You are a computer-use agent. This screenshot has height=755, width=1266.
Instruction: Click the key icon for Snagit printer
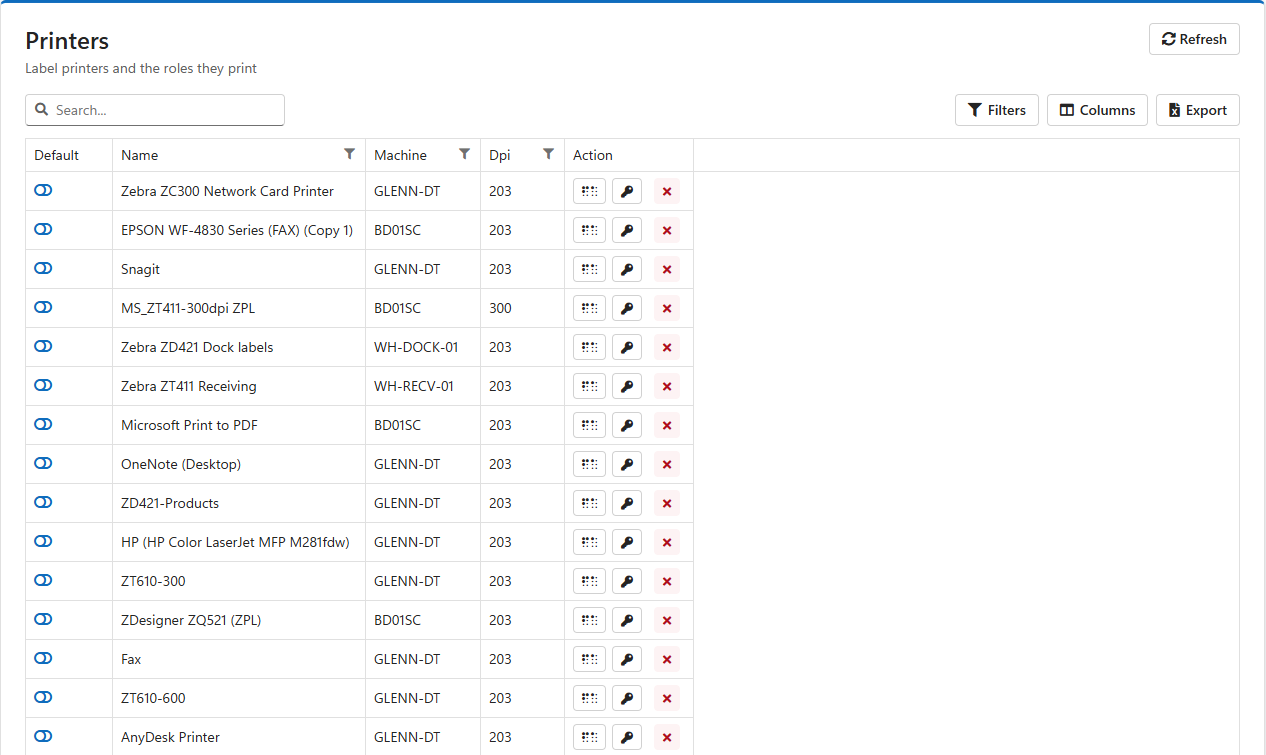click(x=627, y=269)
